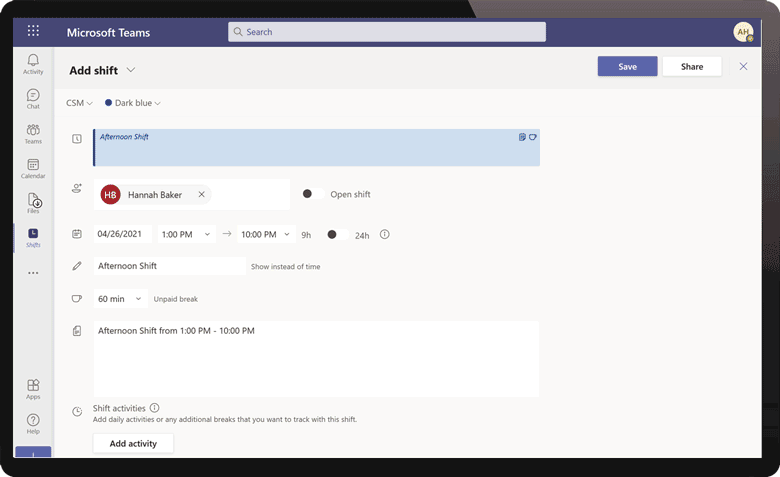Open the app launcher waffle grid
The height and width of the screenshot is (477, 780).
coord(33,32)
